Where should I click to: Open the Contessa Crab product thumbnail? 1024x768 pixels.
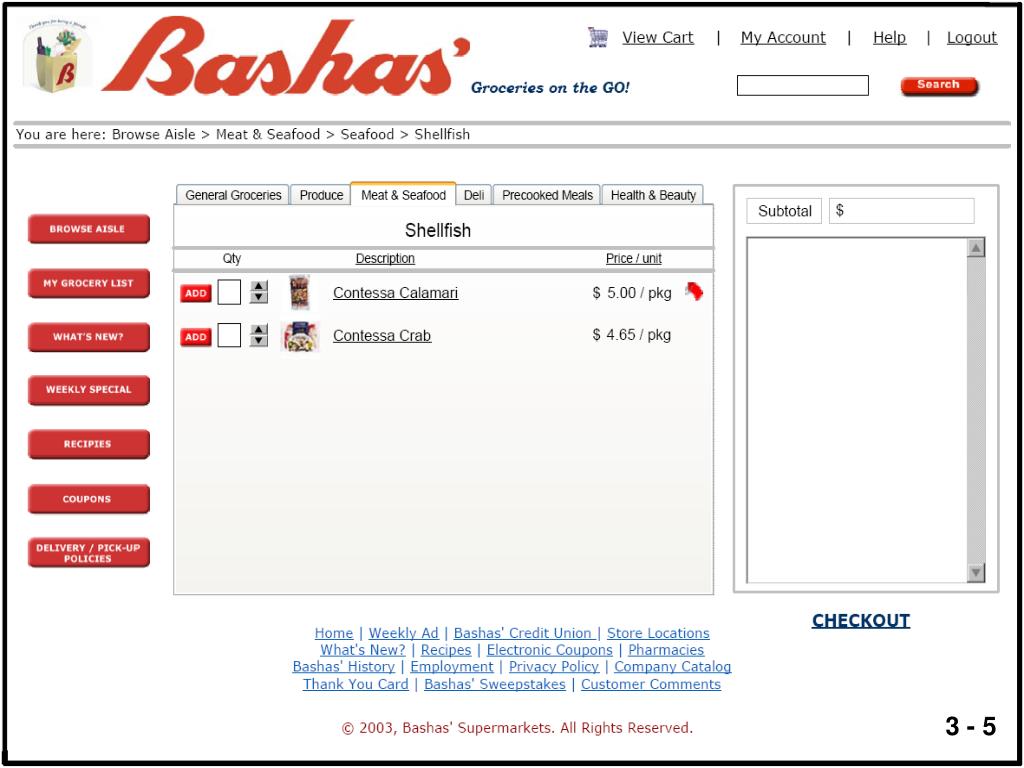click(x=300, y=336)
